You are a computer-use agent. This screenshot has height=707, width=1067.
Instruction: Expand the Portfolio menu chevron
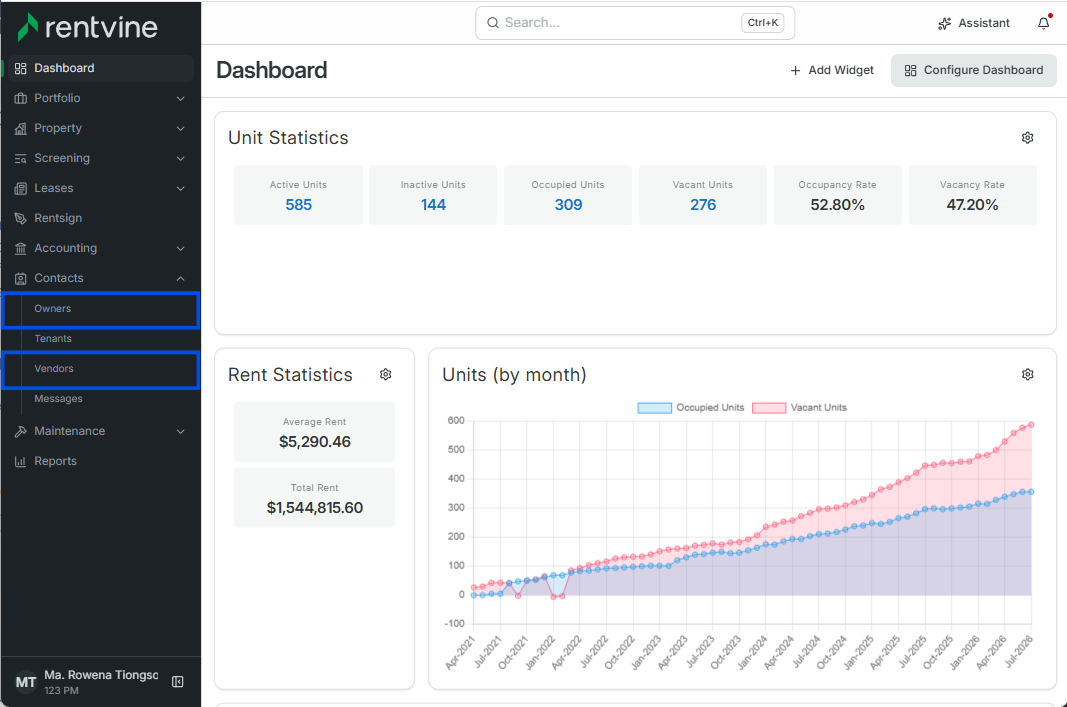(180, 98)
